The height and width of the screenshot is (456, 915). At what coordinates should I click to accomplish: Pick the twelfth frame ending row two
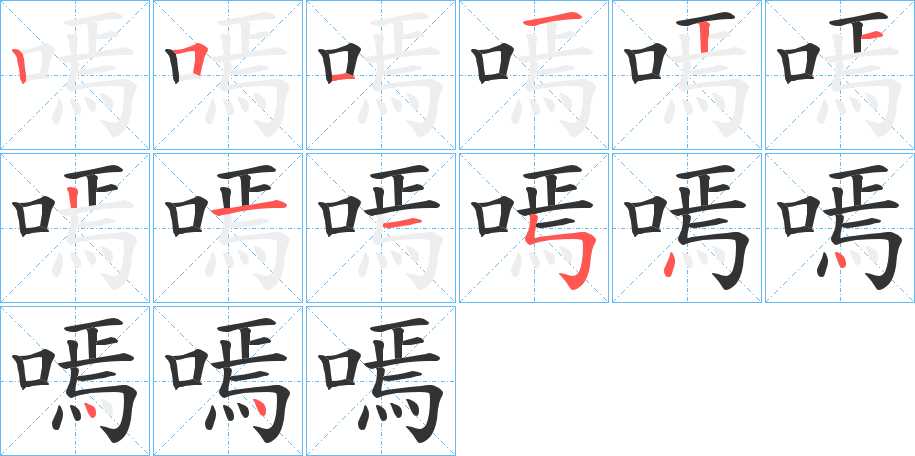[840, 228]
